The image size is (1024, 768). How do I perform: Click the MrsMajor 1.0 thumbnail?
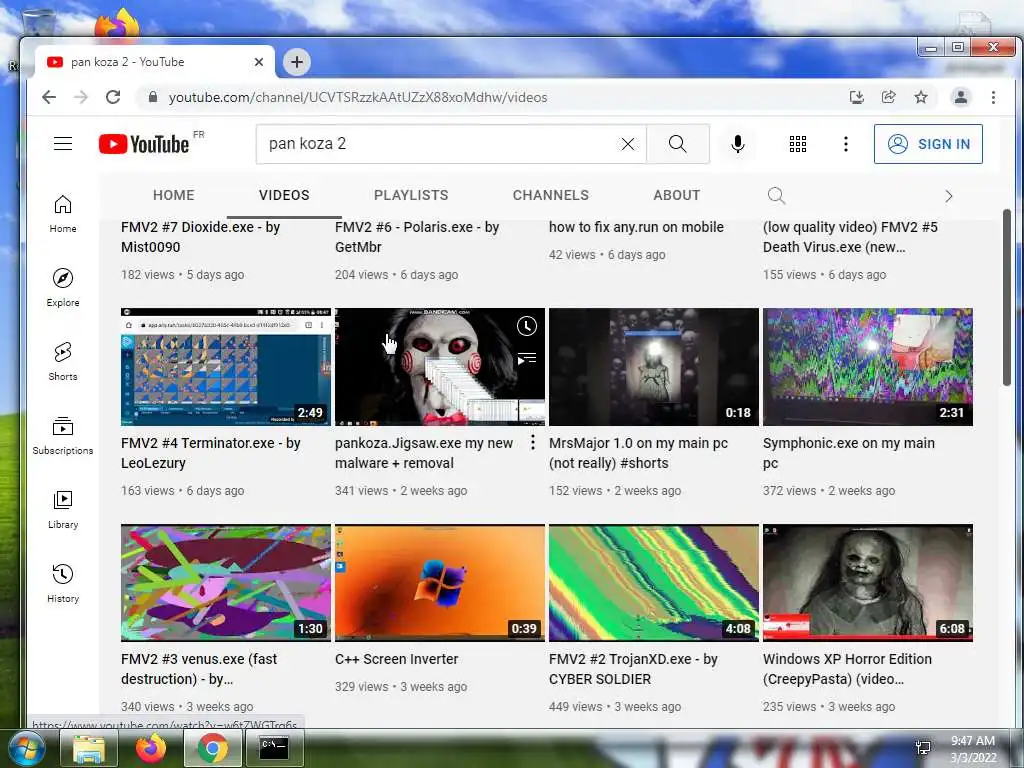(x=654, y=367)
